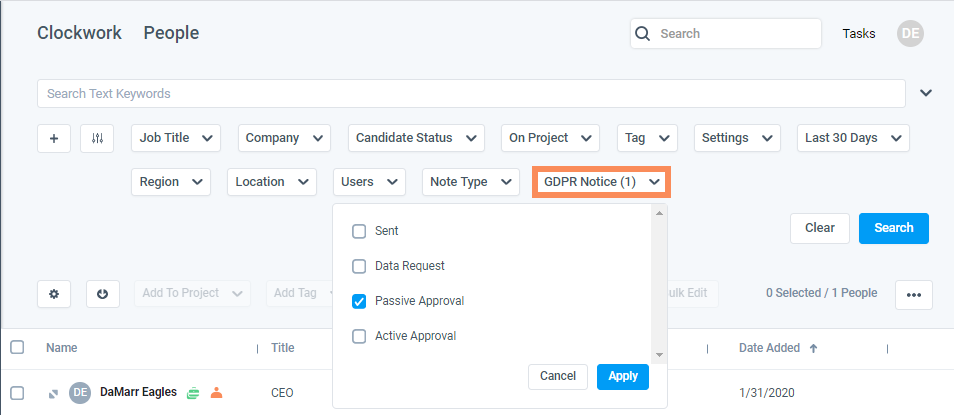Expand the DaMarr Eagles row arrows icon
This screenshot has width=954, height=415.
53,394
